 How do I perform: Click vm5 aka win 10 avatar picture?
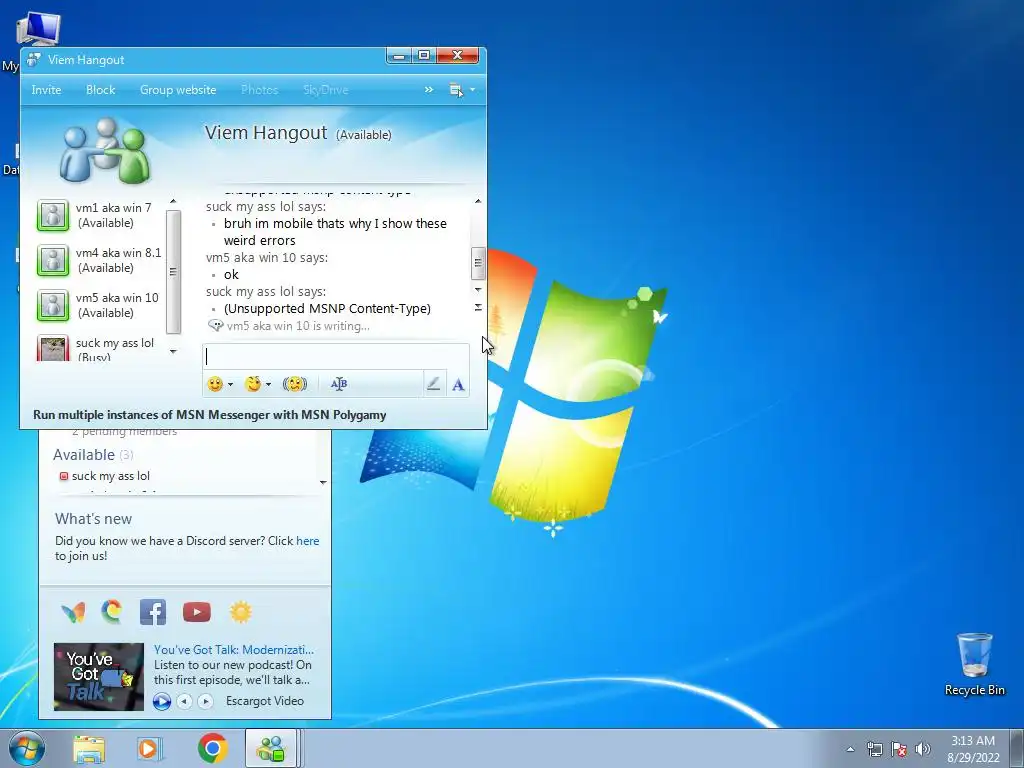[53, 306]
